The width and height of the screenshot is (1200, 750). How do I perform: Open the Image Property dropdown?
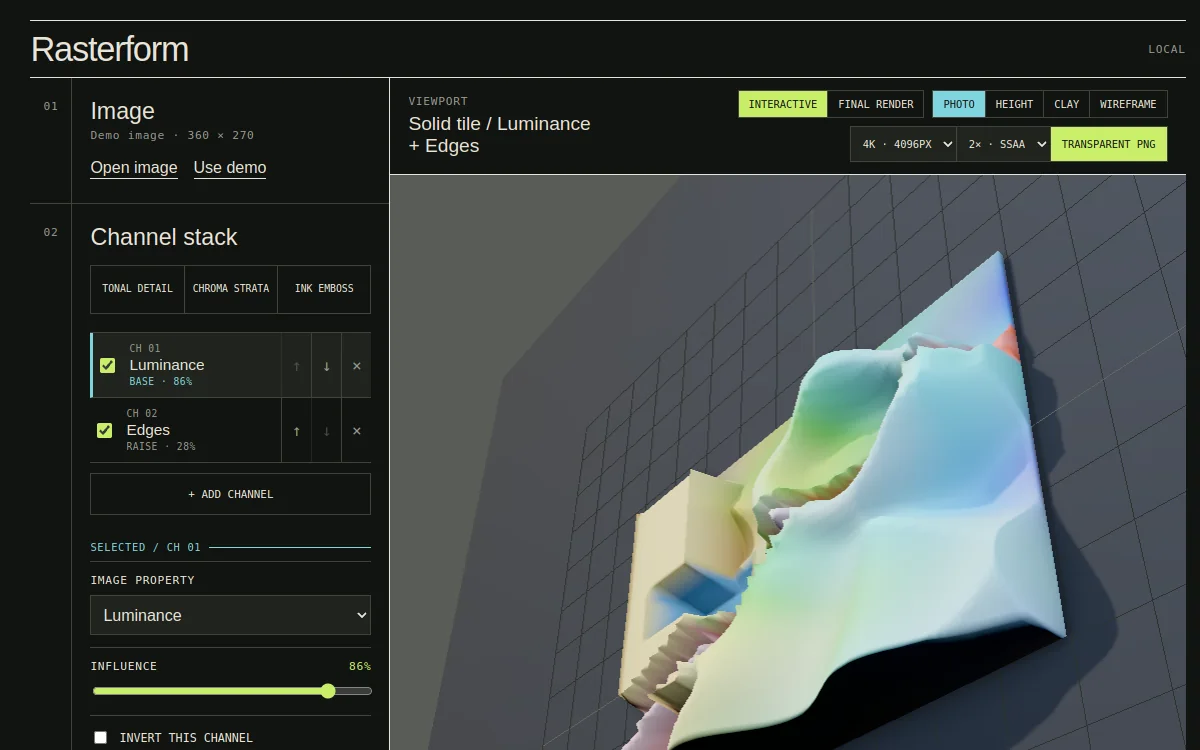230,615
